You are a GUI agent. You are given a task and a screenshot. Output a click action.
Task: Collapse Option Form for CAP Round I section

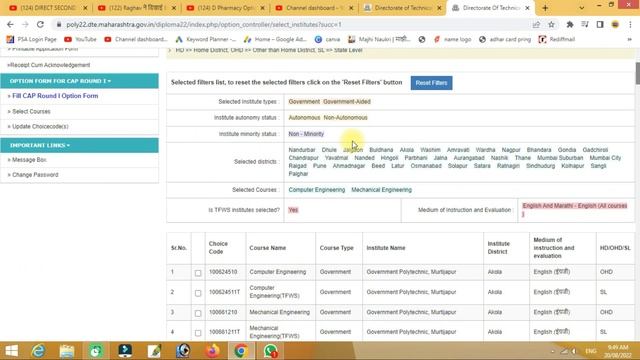(x=80, y=81)
